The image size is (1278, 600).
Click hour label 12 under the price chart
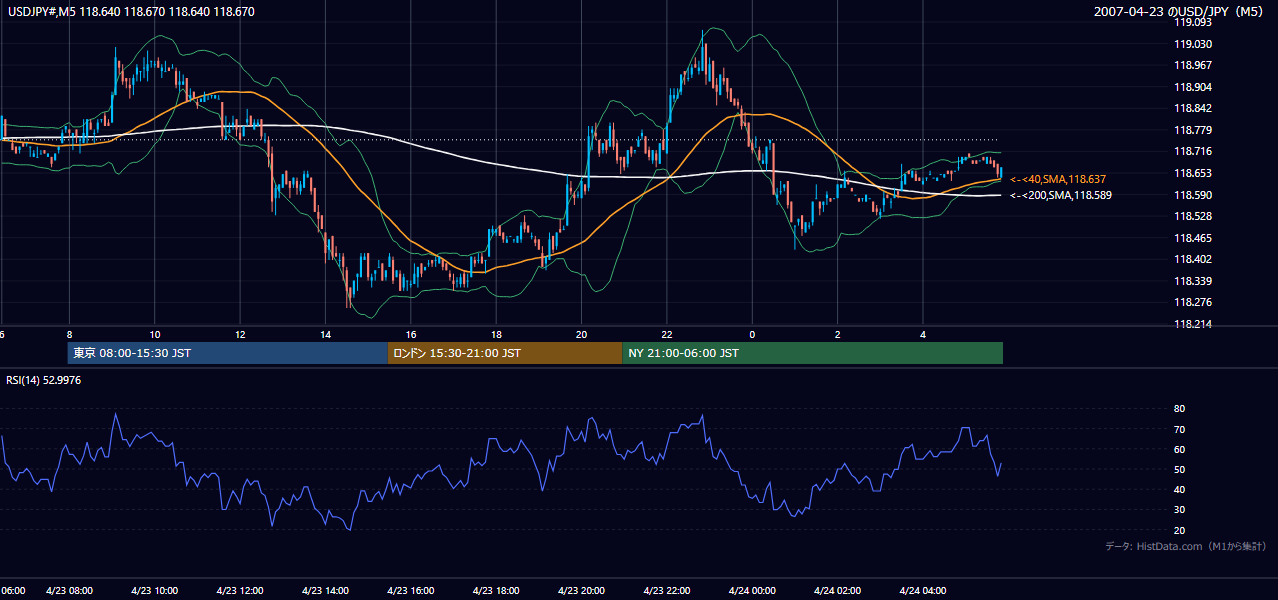[240, 334]
